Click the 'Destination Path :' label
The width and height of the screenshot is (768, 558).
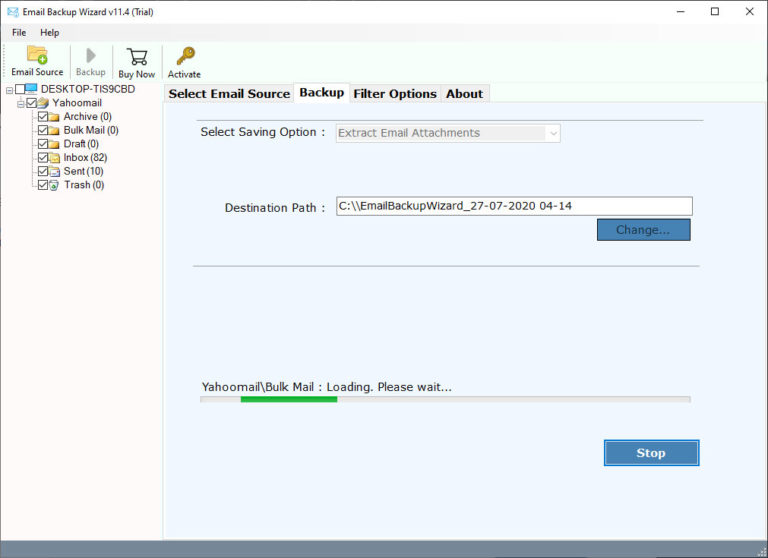point(275,208)
